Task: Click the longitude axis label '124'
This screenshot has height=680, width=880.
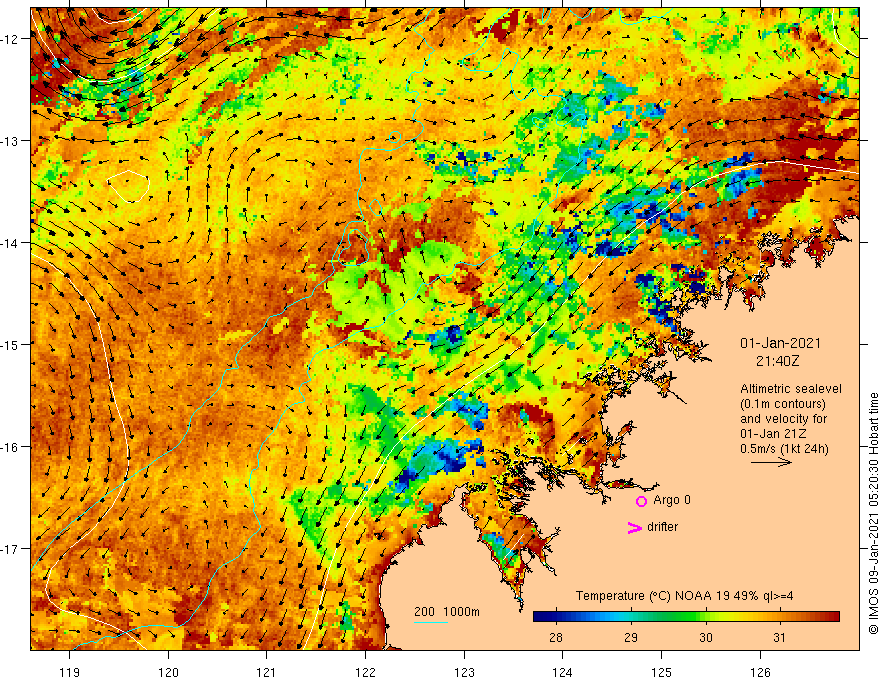Action: [x=562, y=672]
